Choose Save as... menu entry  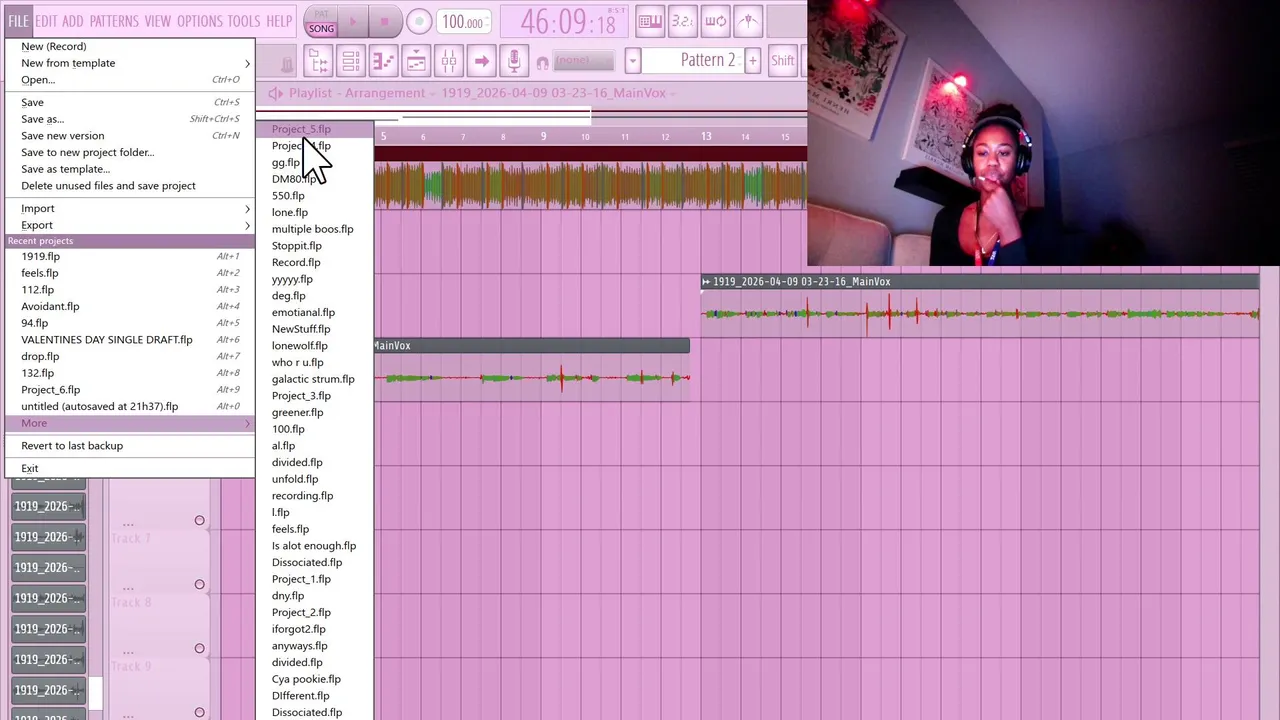point(130,119)
